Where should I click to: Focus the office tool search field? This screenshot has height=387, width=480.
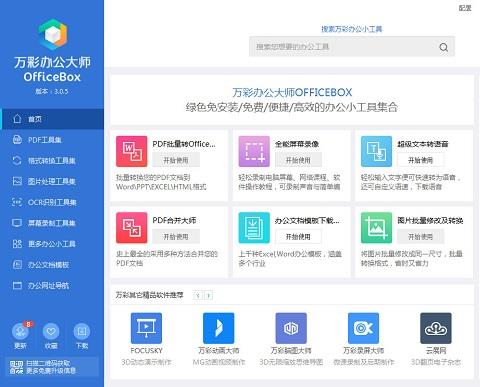352,47
